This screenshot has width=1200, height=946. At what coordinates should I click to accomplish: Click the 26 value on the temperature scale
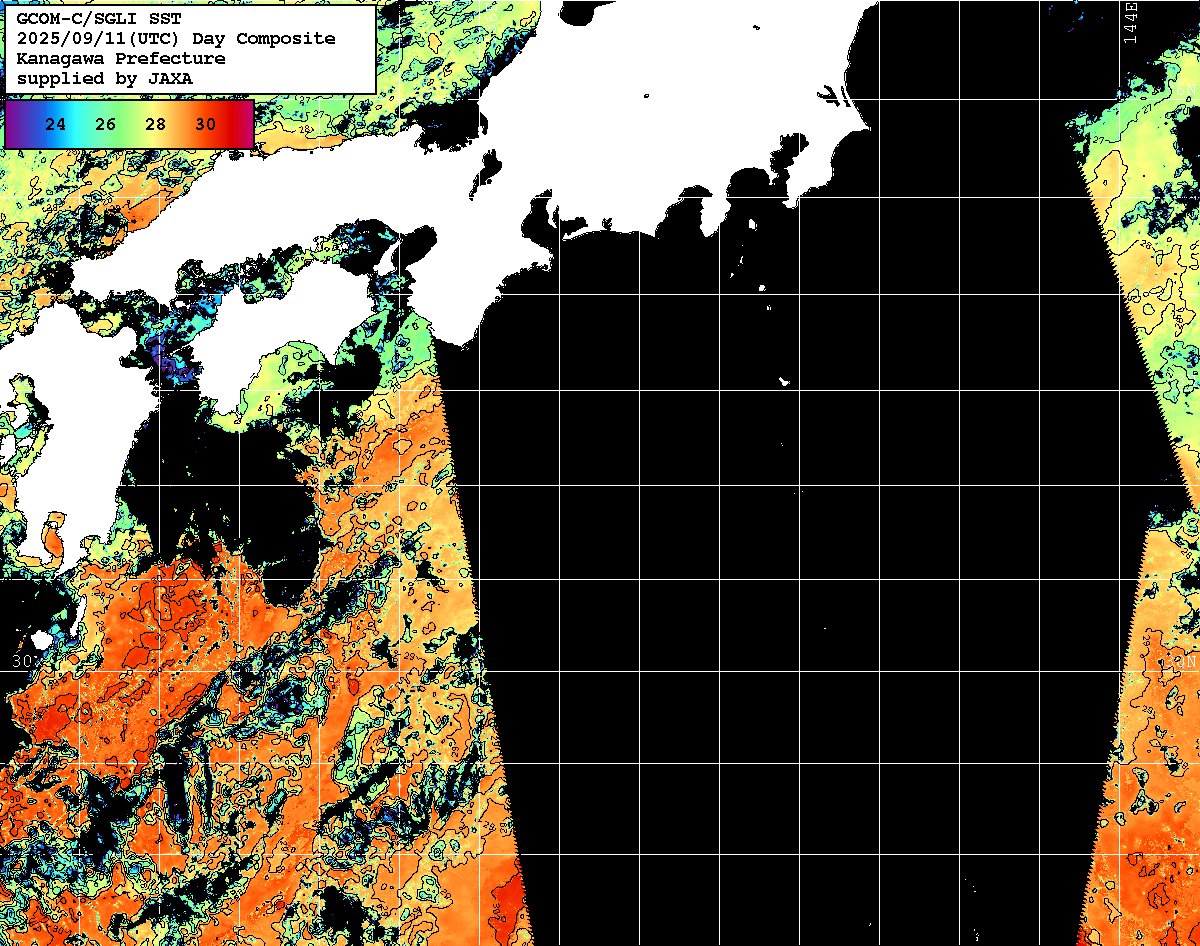[x=106, y=125]
